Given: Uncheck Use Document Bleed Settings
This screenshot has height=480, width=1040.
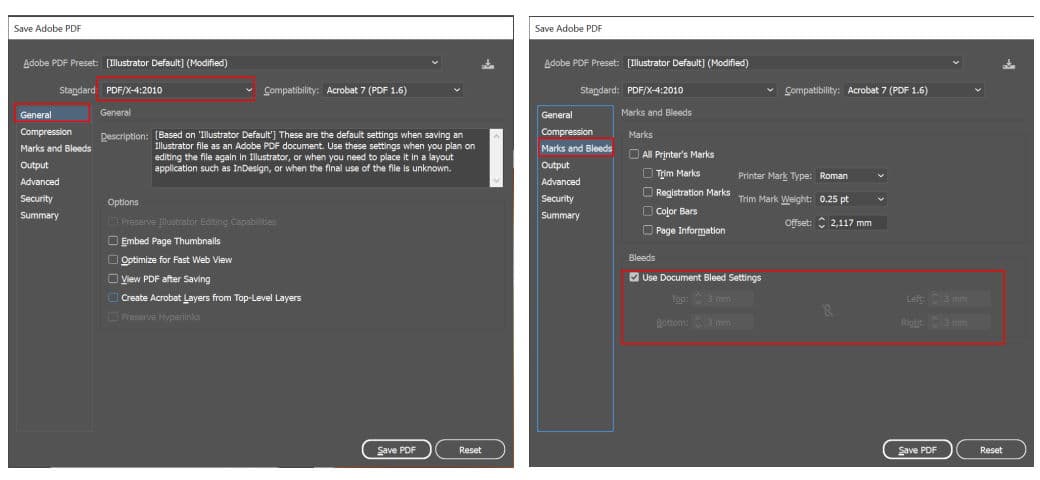Looking at the screenshot, I should (634, 278).
